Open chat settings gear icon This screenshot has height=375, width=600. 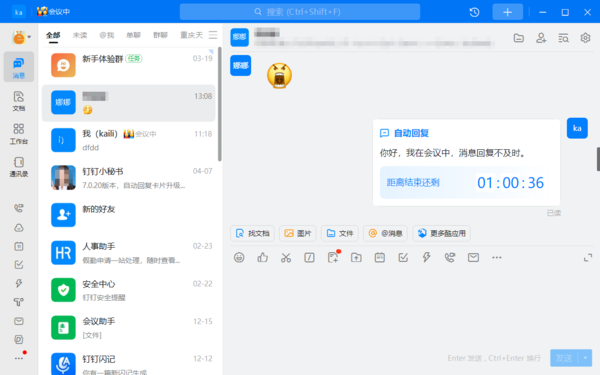[x=585, y=38]
